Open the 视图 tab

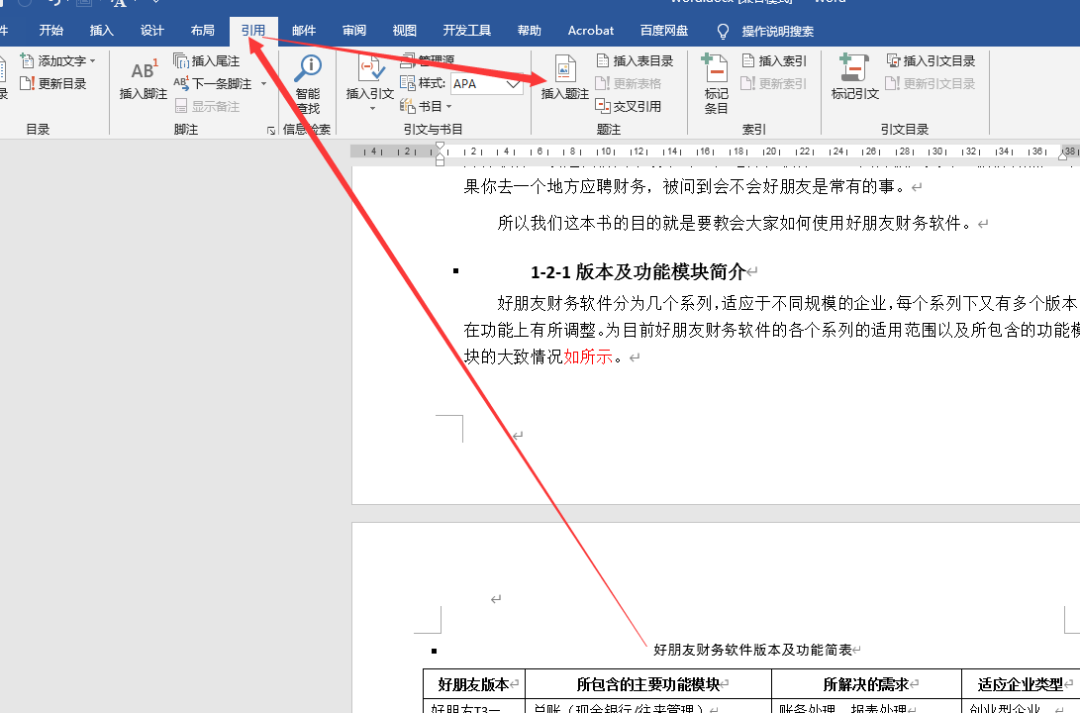[x=404, y=30]
